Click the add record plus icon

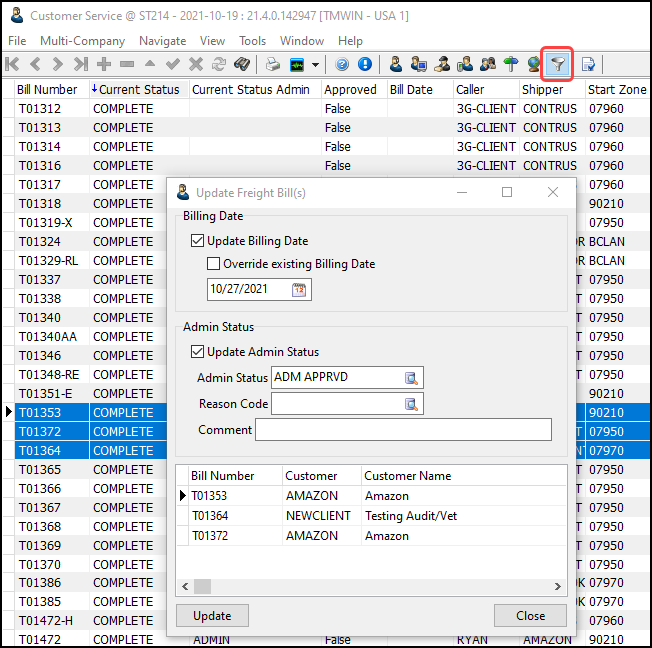coord(104,64)
